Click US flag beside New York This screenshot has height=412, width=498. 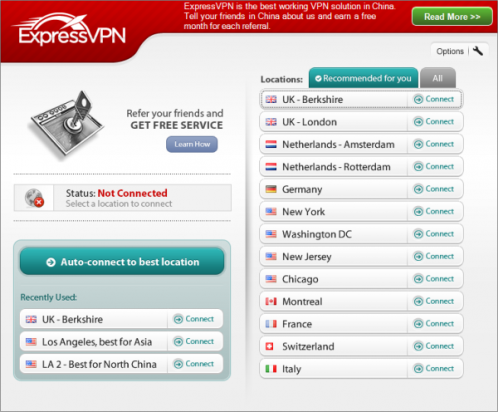[271, 212]
